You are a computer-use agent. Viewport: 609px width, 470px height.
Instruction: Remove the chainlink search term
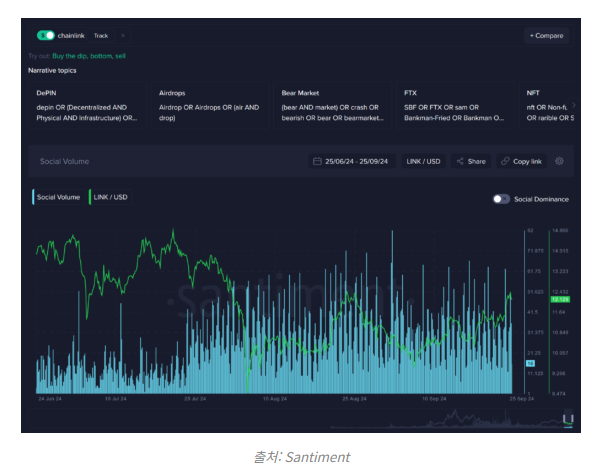tap(122, 35)
